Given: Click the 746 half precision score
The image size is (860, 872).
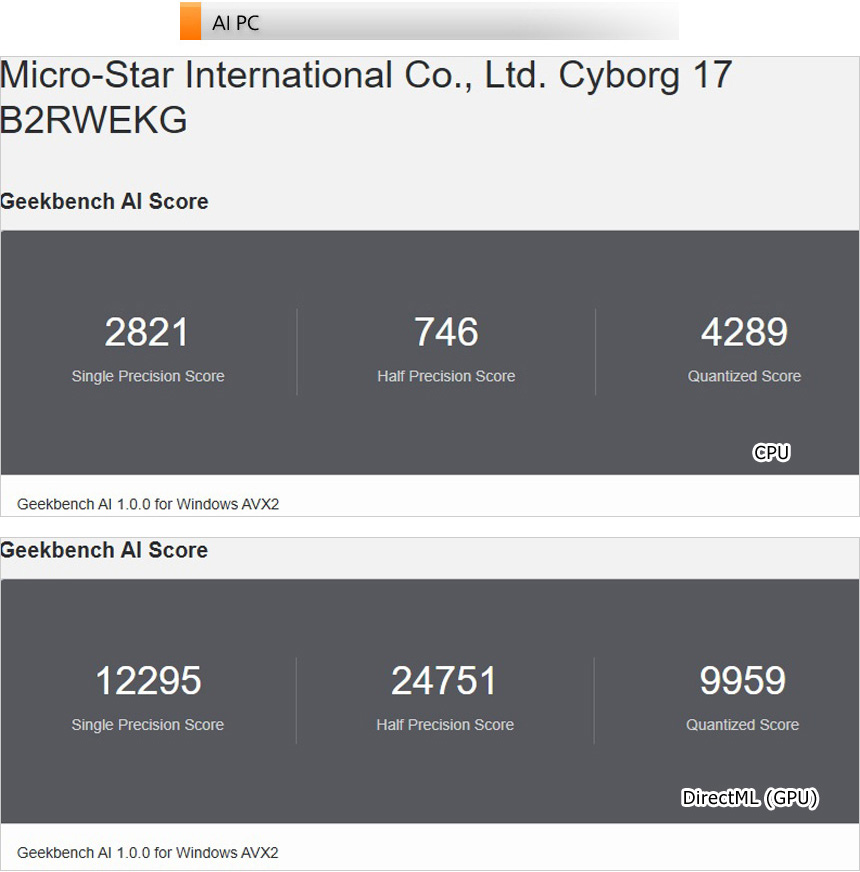Looking at the screenshot, I should [x=446, y=332].
